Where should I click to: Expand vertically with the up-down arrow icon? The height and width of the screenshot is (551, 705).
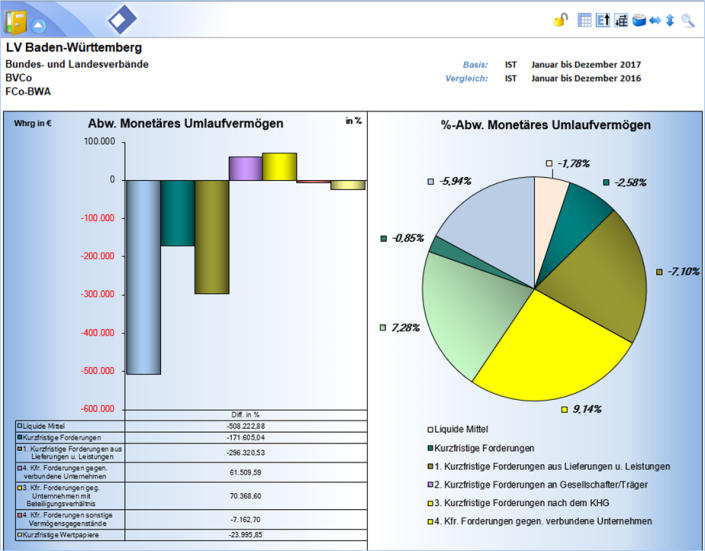click(x=669, y=20)
